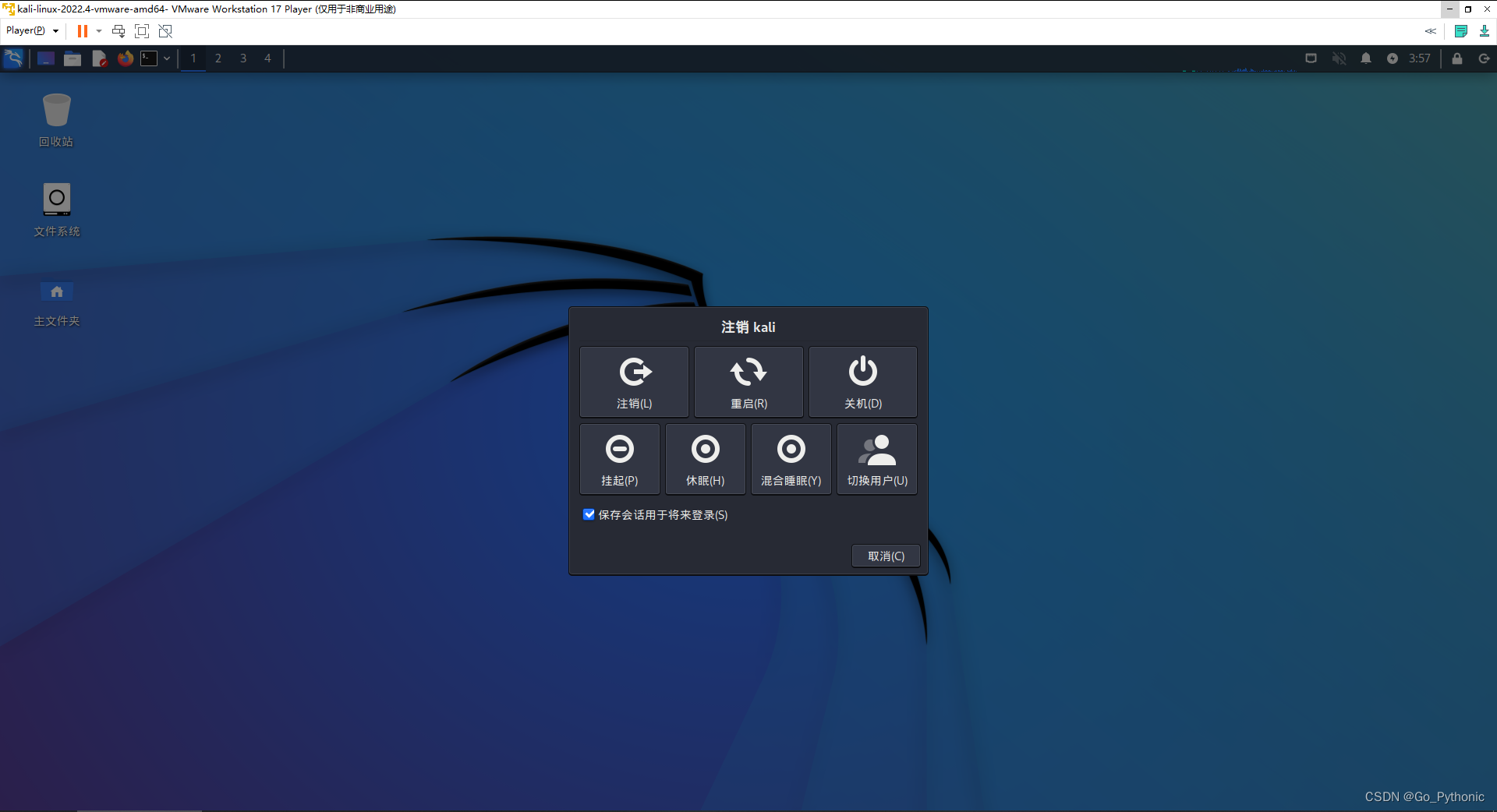The width and height of the screenshot is (1497, 812).
Task: Click VMware send Ctrl+Alt+Del icon
Action: [x=119, y=31]
